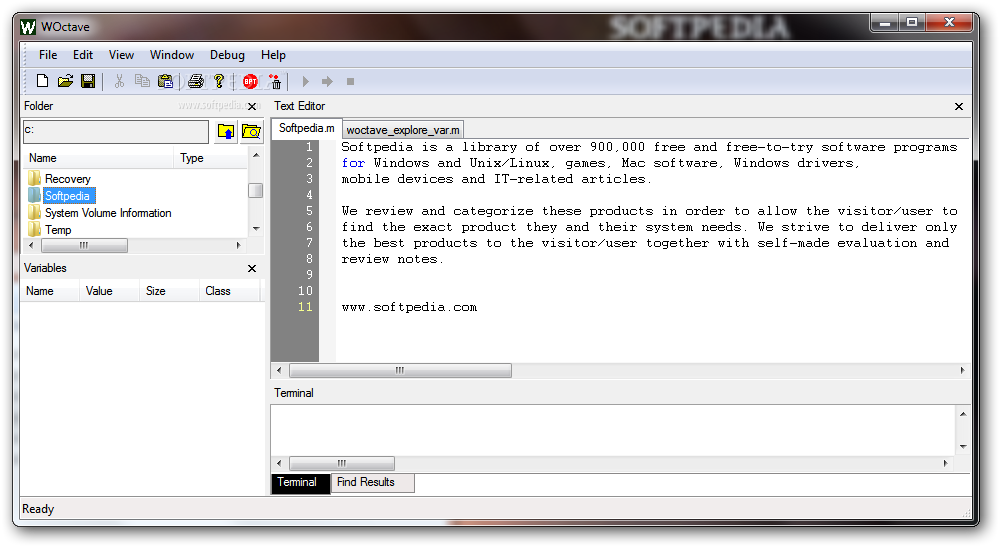Click the Variables Name column header
Image resolution: width=1000 pixels, height=547 pixels.
click(x=50, y=291)
